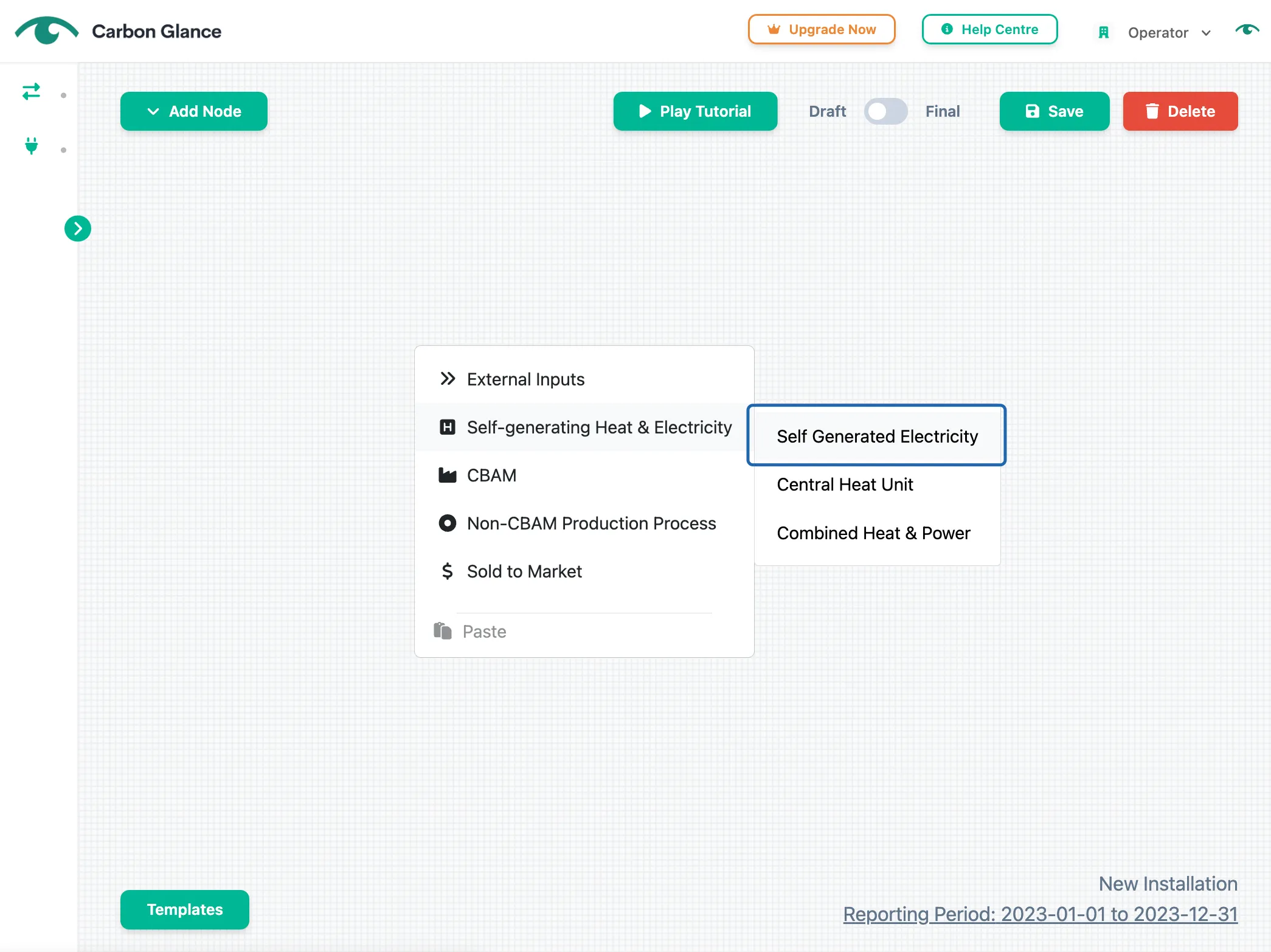
Task: Click the Final label
Action: click(x=943, y=111)
